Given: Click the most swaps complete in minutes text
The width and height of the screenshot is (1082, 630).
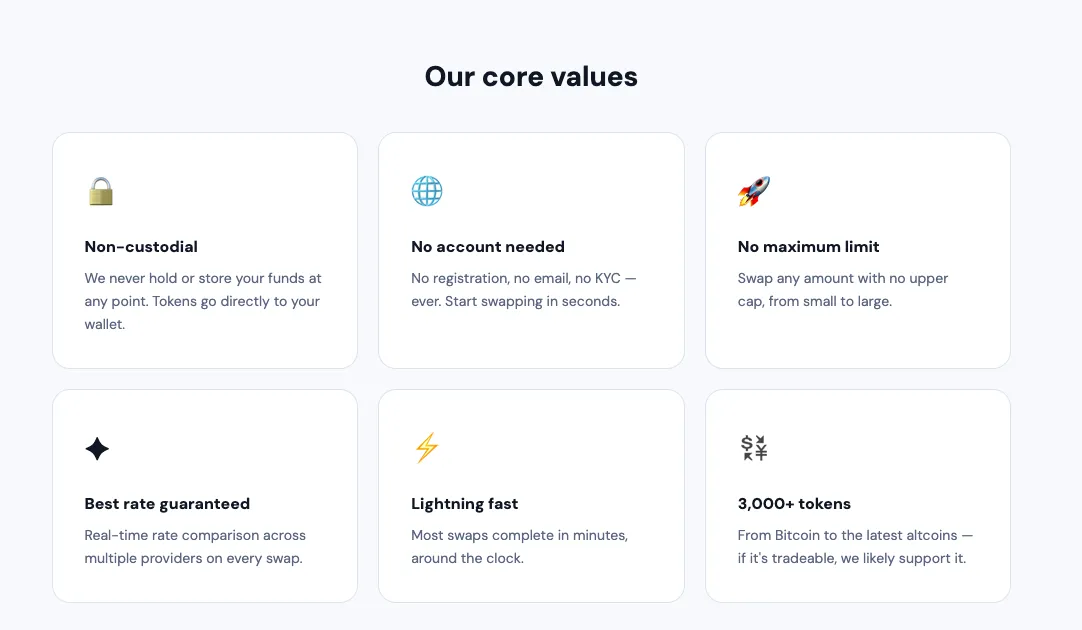Looking at the screenshot, I should click(520, 547).
